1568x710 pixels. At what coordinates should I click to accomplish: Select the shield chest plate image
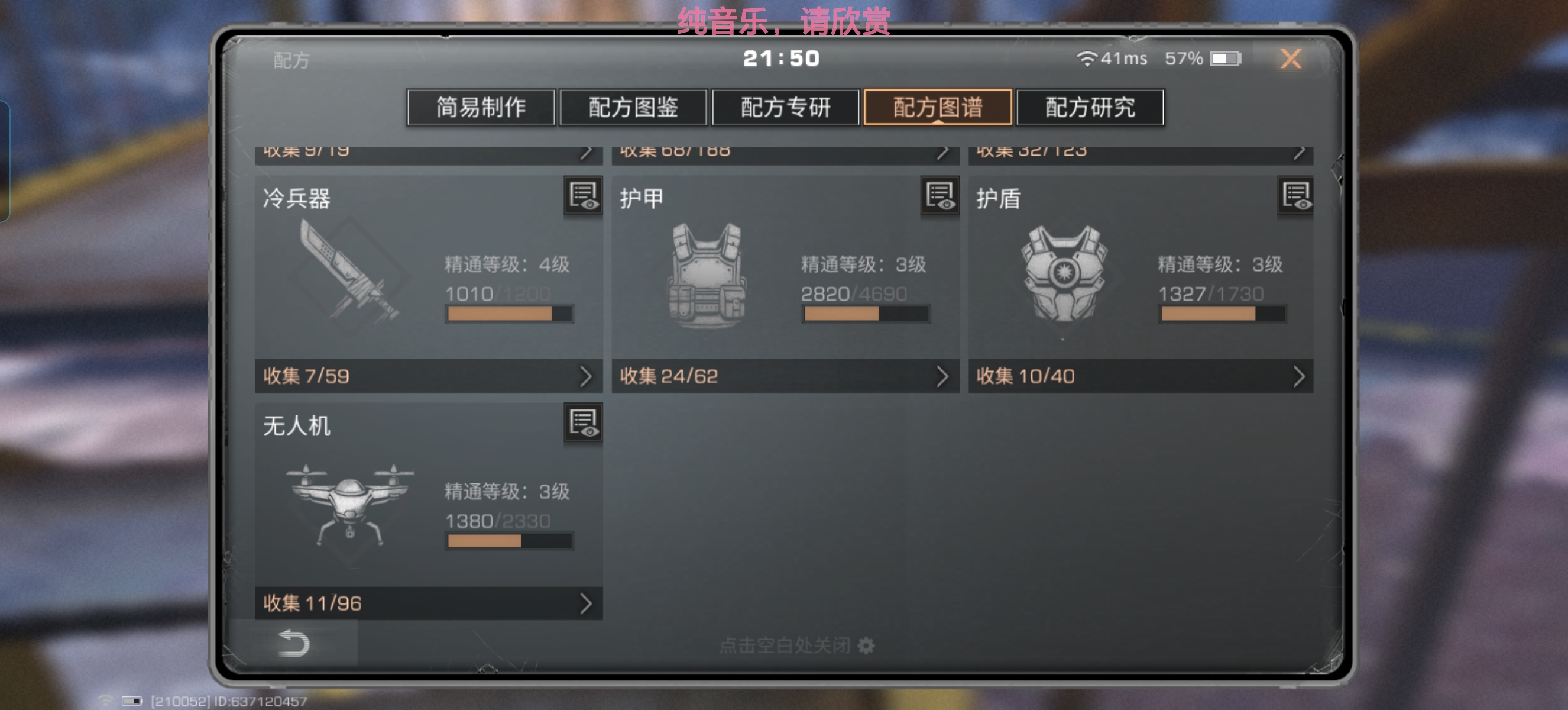[1064, 274]
